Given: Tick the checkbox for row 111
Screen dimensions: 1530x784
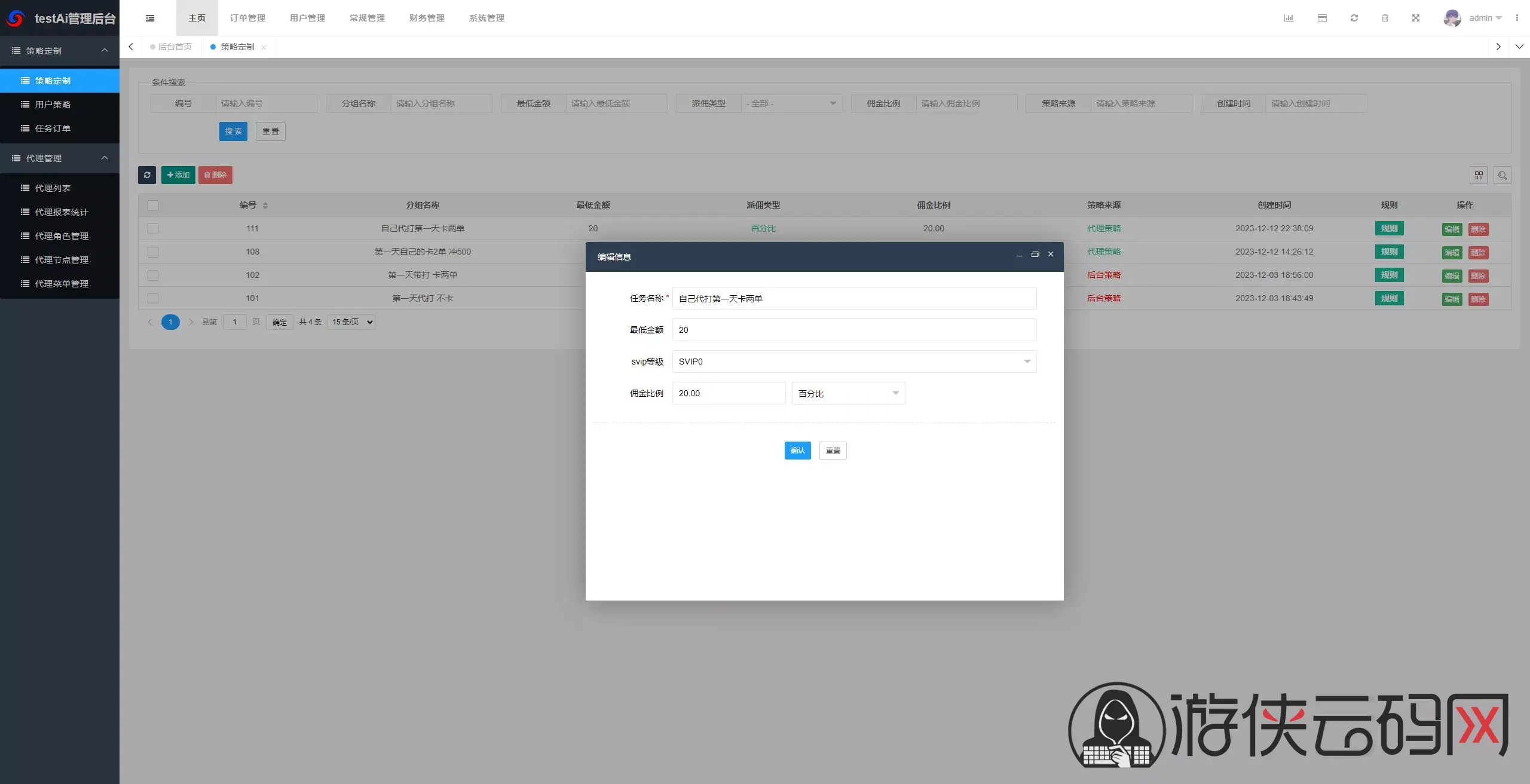Looking at the screenshot, I should [153, 228].
